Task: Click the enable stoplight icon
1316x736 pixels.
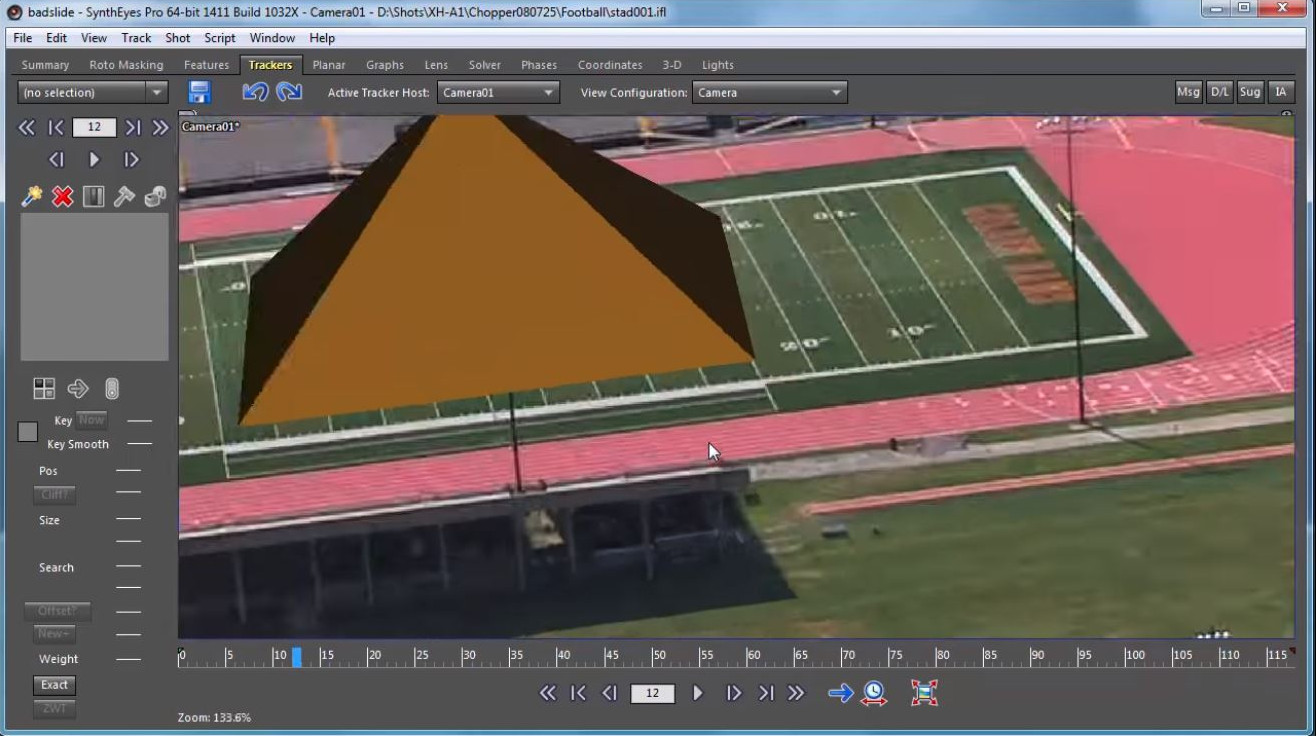Action: 112,388
